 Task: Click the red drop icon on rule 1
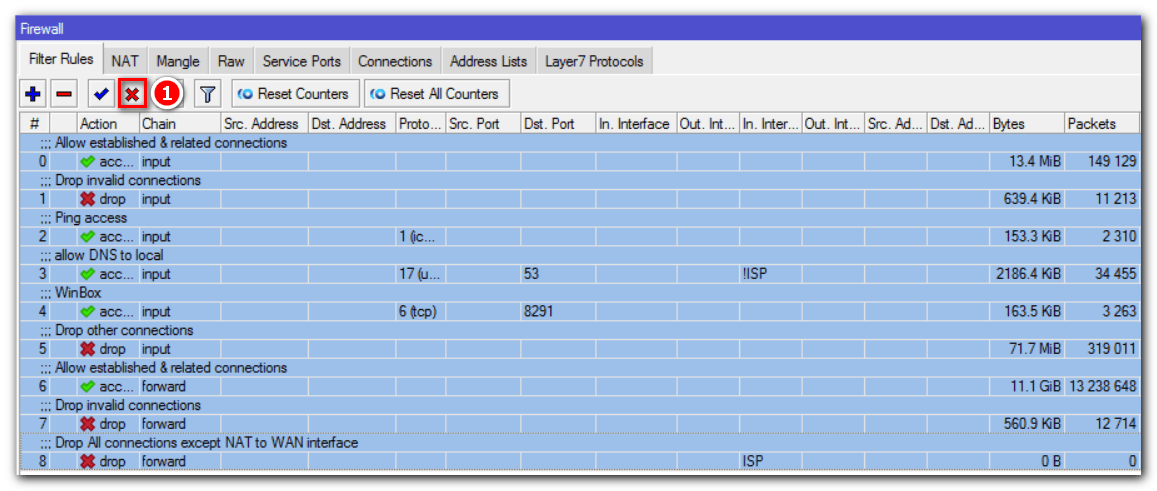[x=88, y=199]
